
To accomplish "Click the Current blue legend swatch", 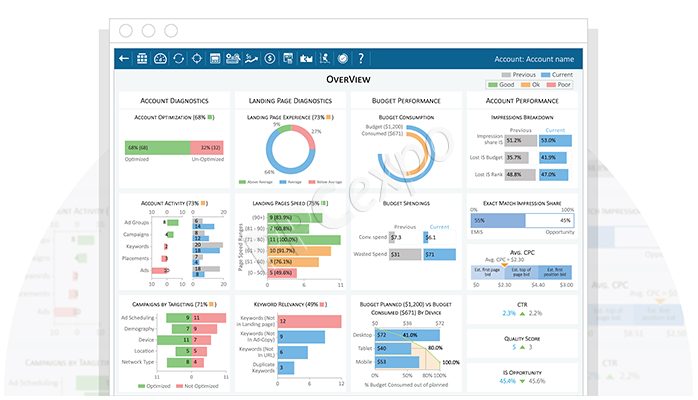I will click(x=545, y=75).
